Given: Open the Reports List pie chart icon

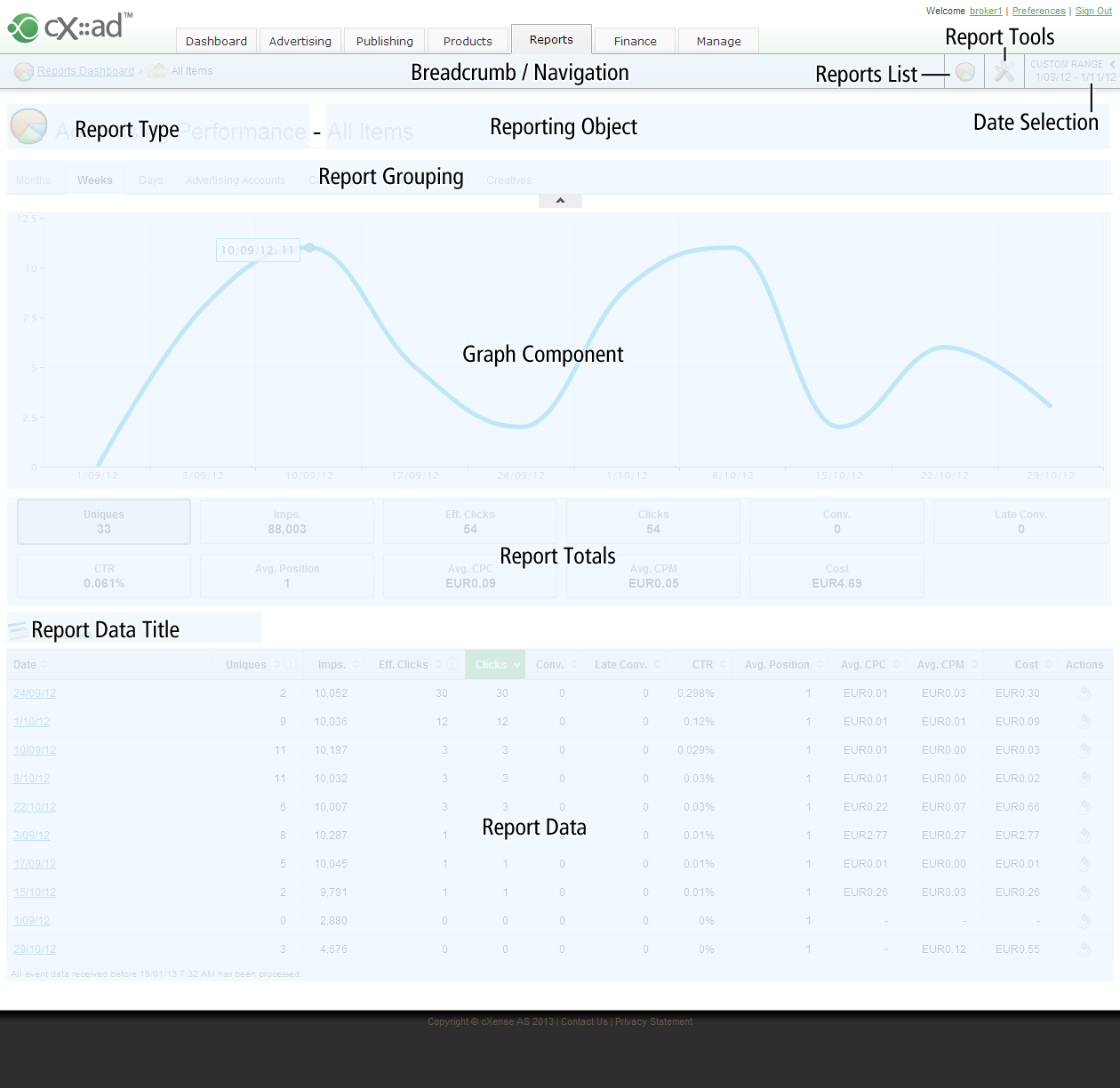Looking at the screenshot, I should point(965,72).
